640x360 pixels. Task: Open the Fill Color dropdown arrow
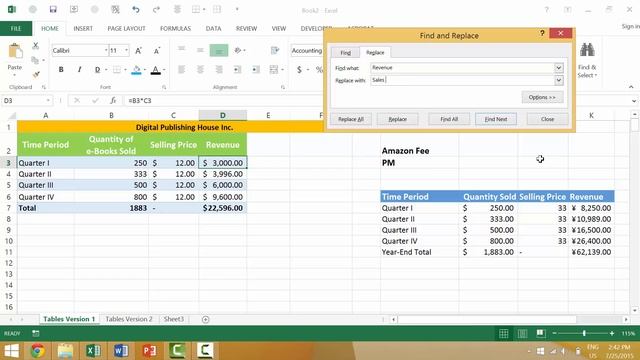coord(145,70)
